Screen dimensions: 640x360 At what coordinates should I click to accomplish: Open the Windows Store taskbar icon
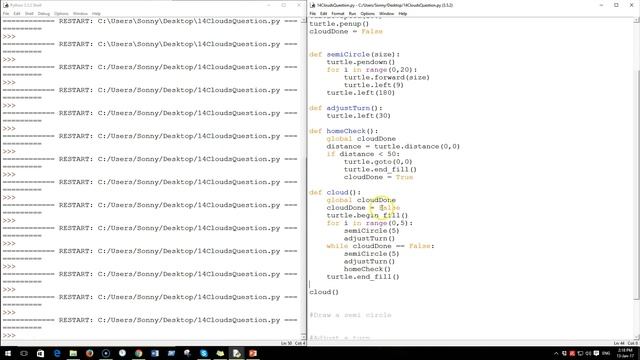tap(40, 353)
